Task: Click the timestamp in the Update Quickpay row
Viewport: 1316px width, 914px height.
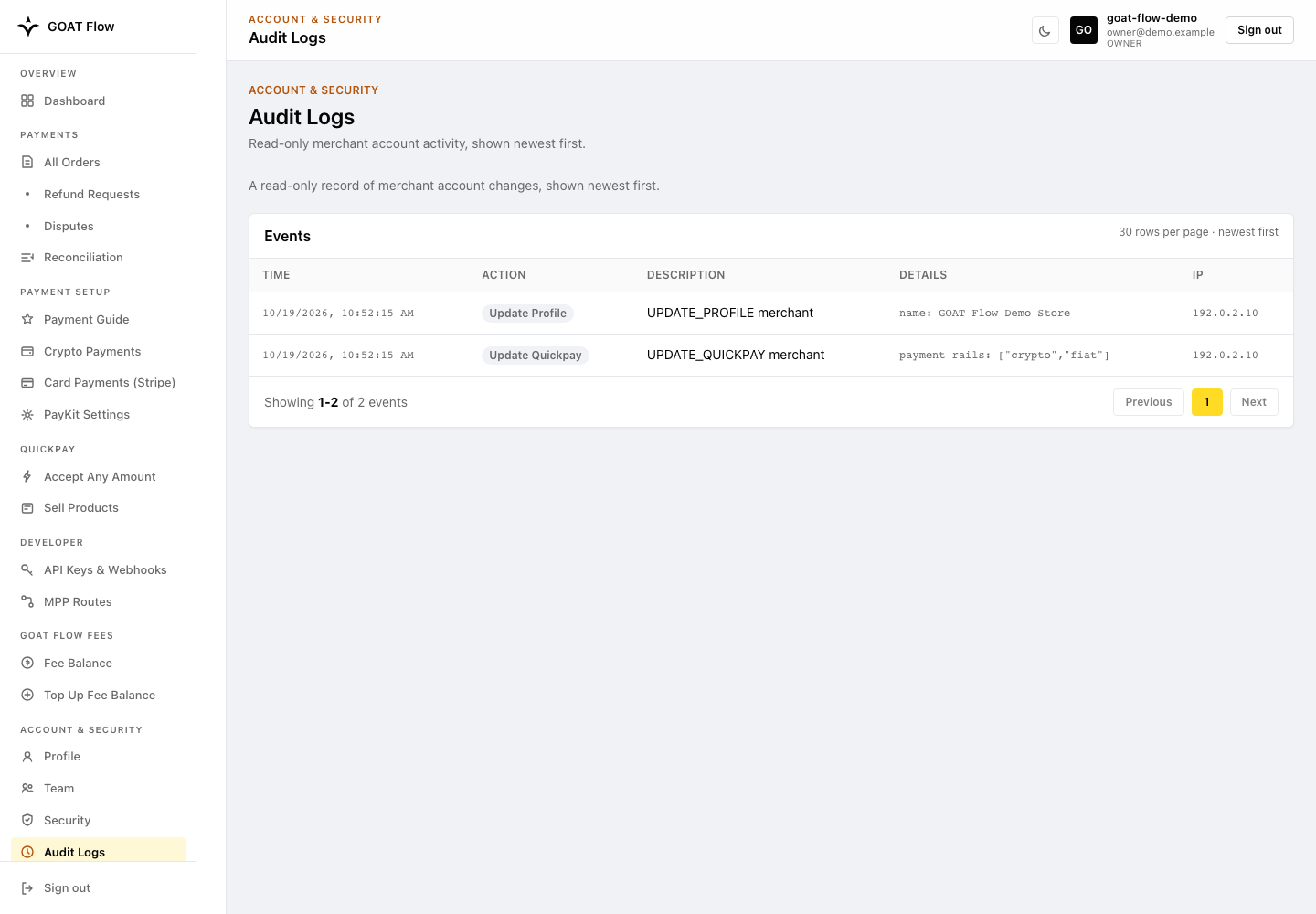Action: 338,356
